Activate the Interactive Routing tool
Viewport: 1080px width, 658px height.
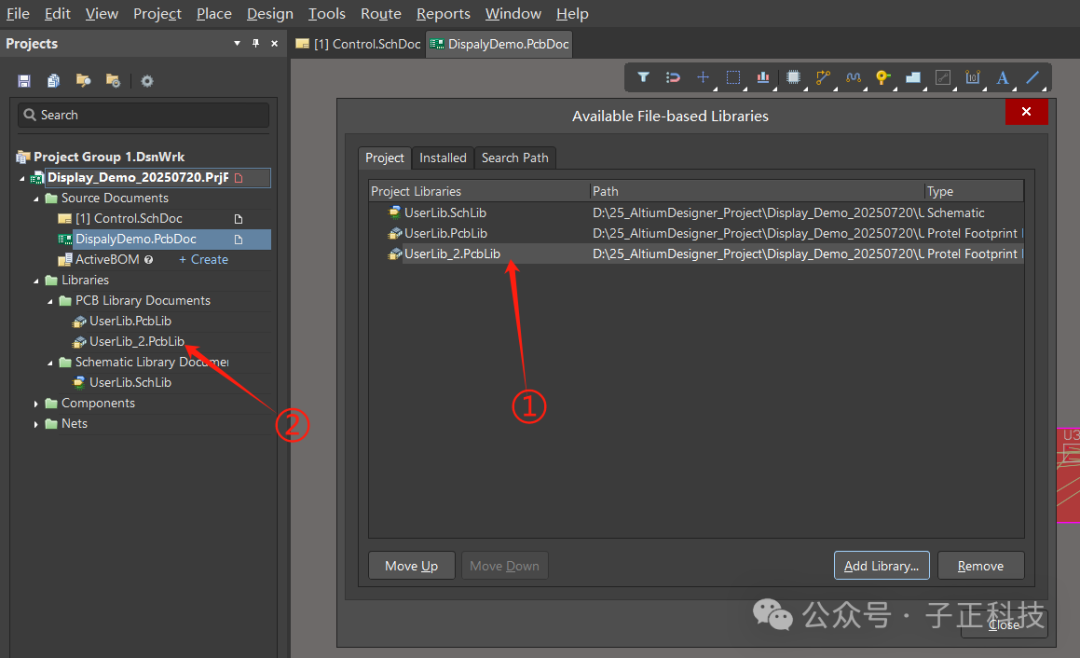[x=823, y=77]
